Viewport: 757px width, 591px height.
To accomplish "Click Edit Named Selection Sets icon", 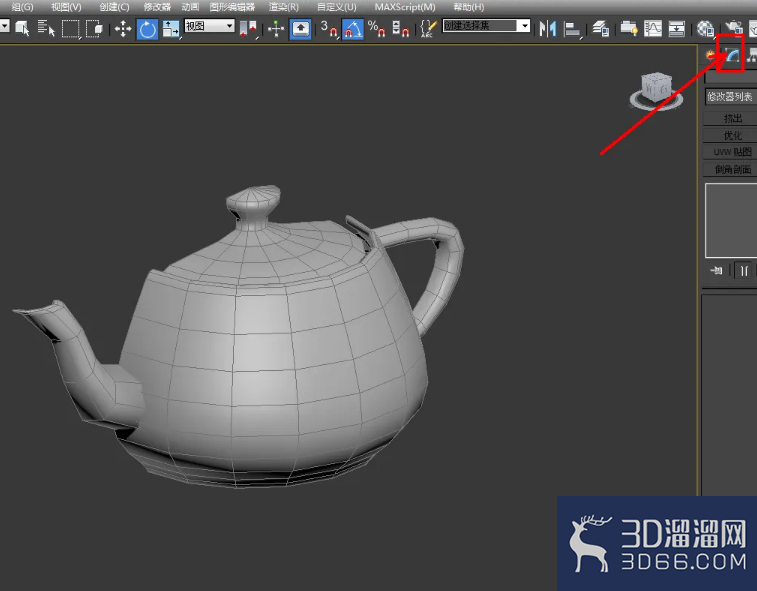I will point(428,28).
